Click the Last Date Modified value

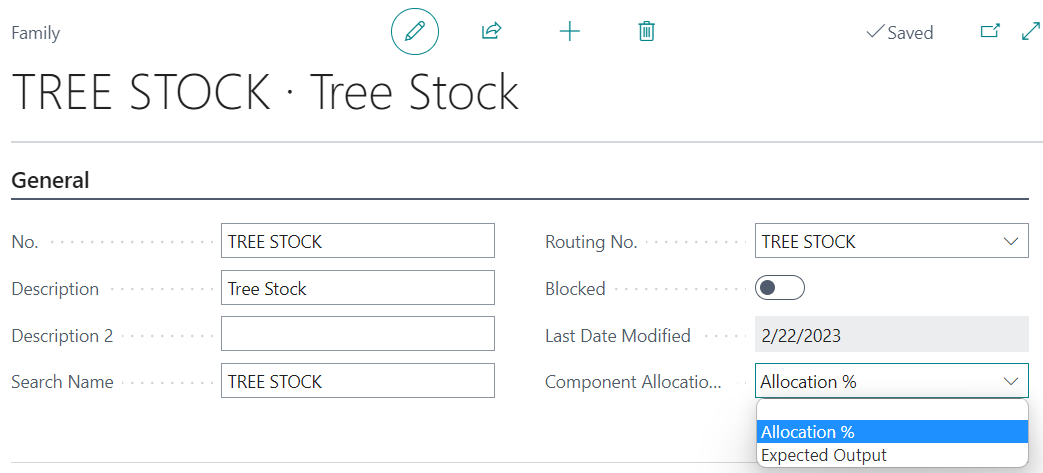click(x=891, y=334)
